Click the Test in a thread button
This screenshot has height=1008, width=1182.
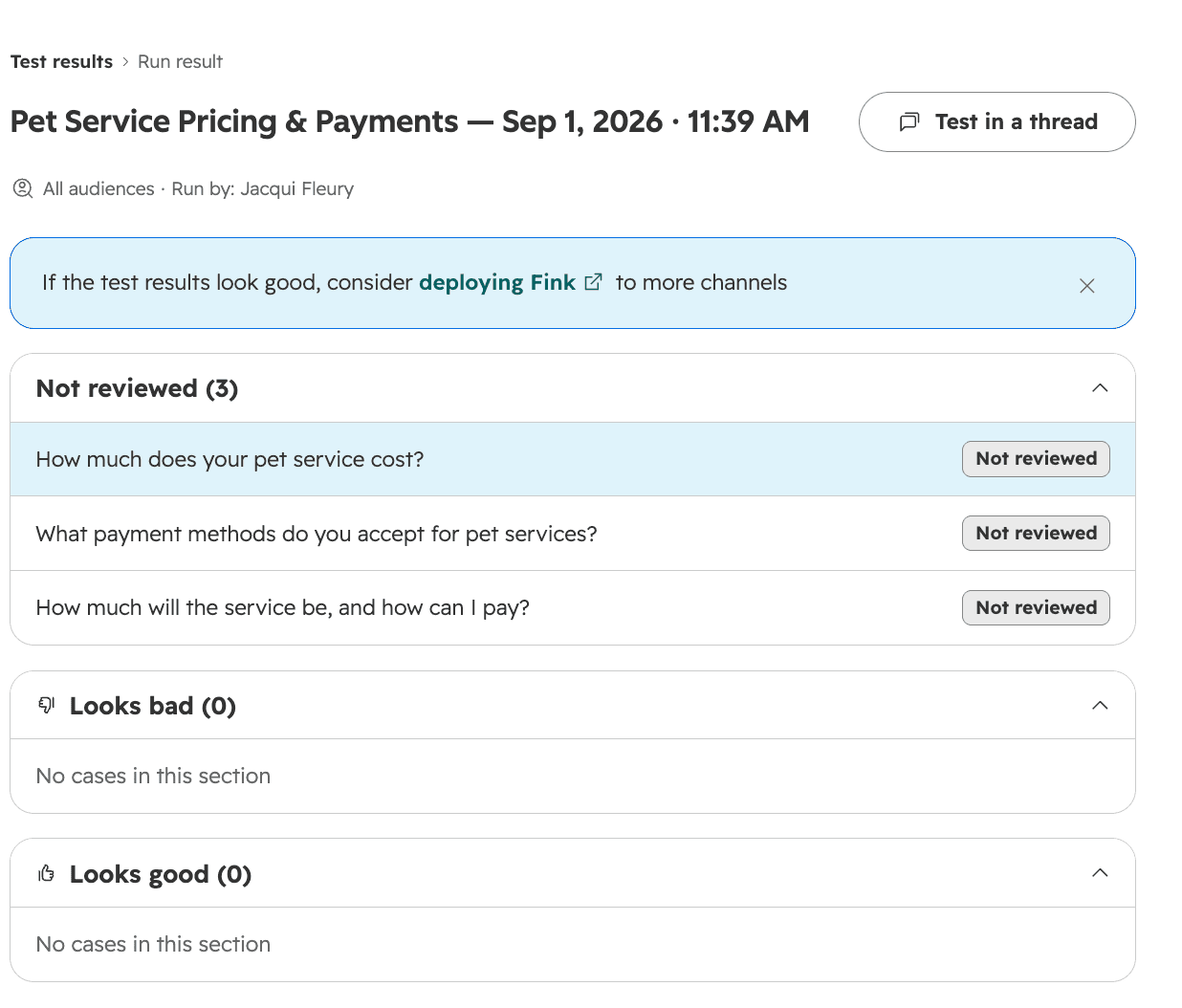pyautogui.click(x=996, y=121)
